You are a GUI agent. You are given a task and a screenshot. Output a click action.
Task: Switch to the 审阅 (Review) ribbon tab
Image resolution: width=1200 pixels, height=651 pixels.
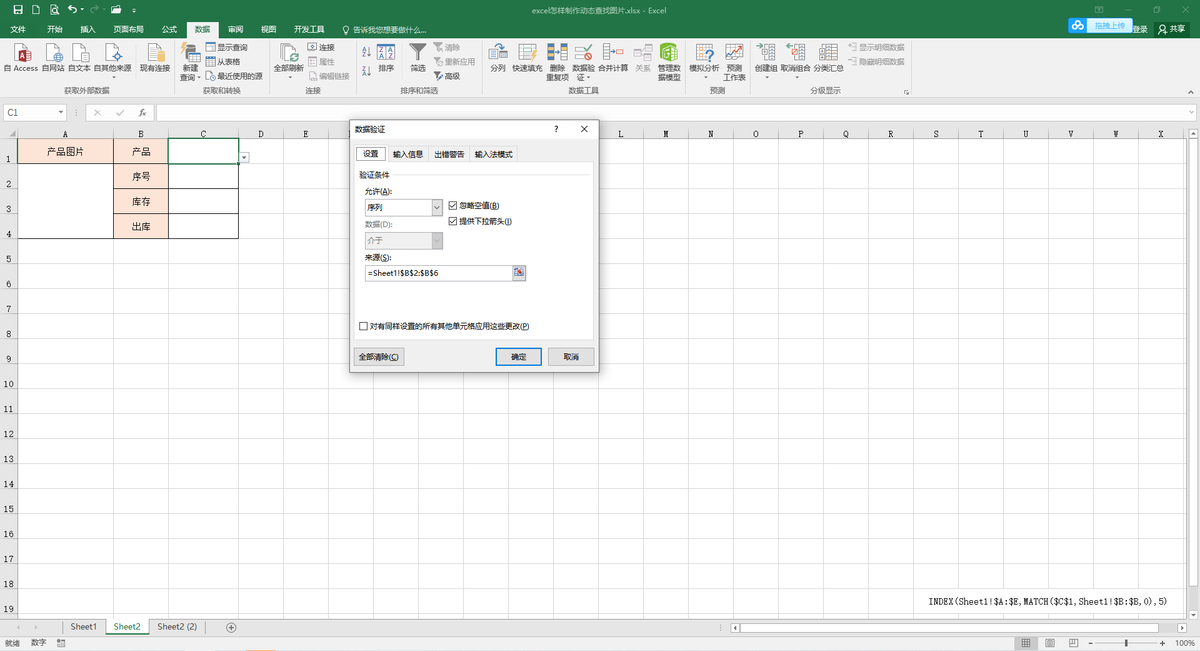tap(235, 29)
